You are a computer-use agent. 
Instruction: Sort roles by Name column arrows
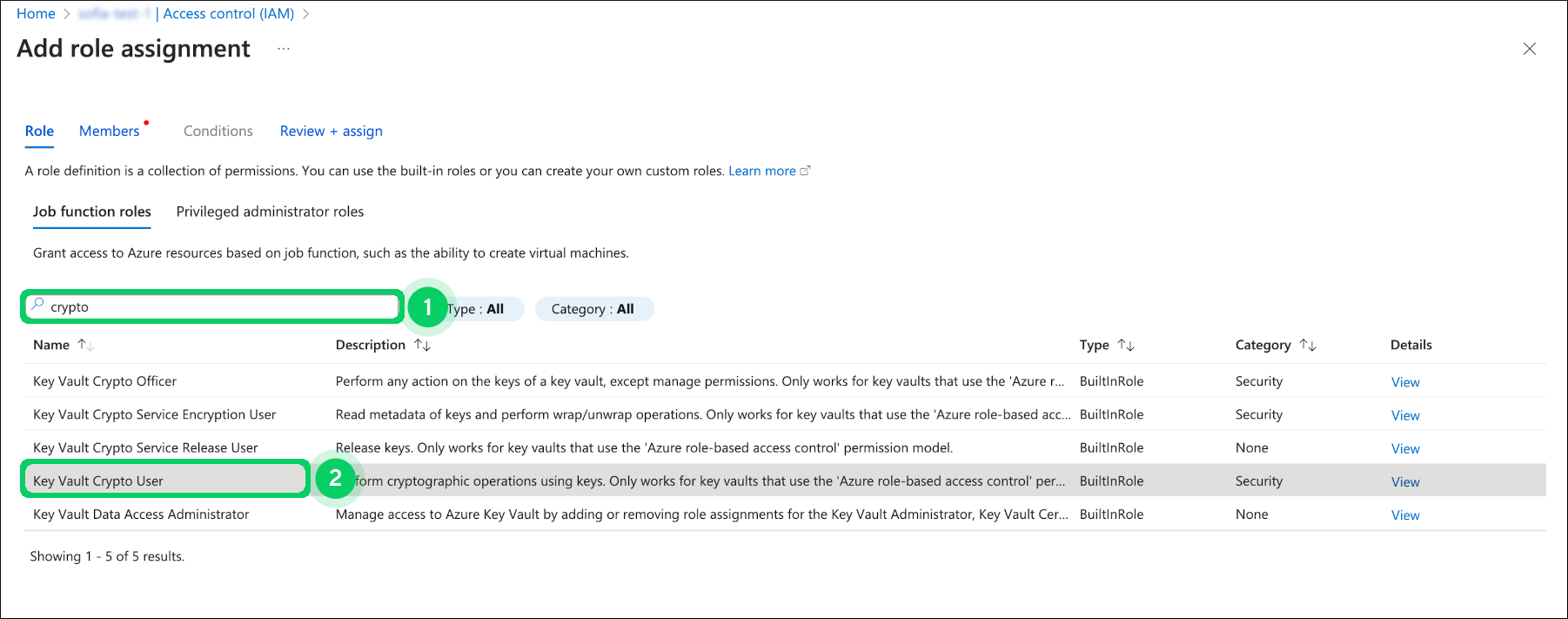pos(85,345)
